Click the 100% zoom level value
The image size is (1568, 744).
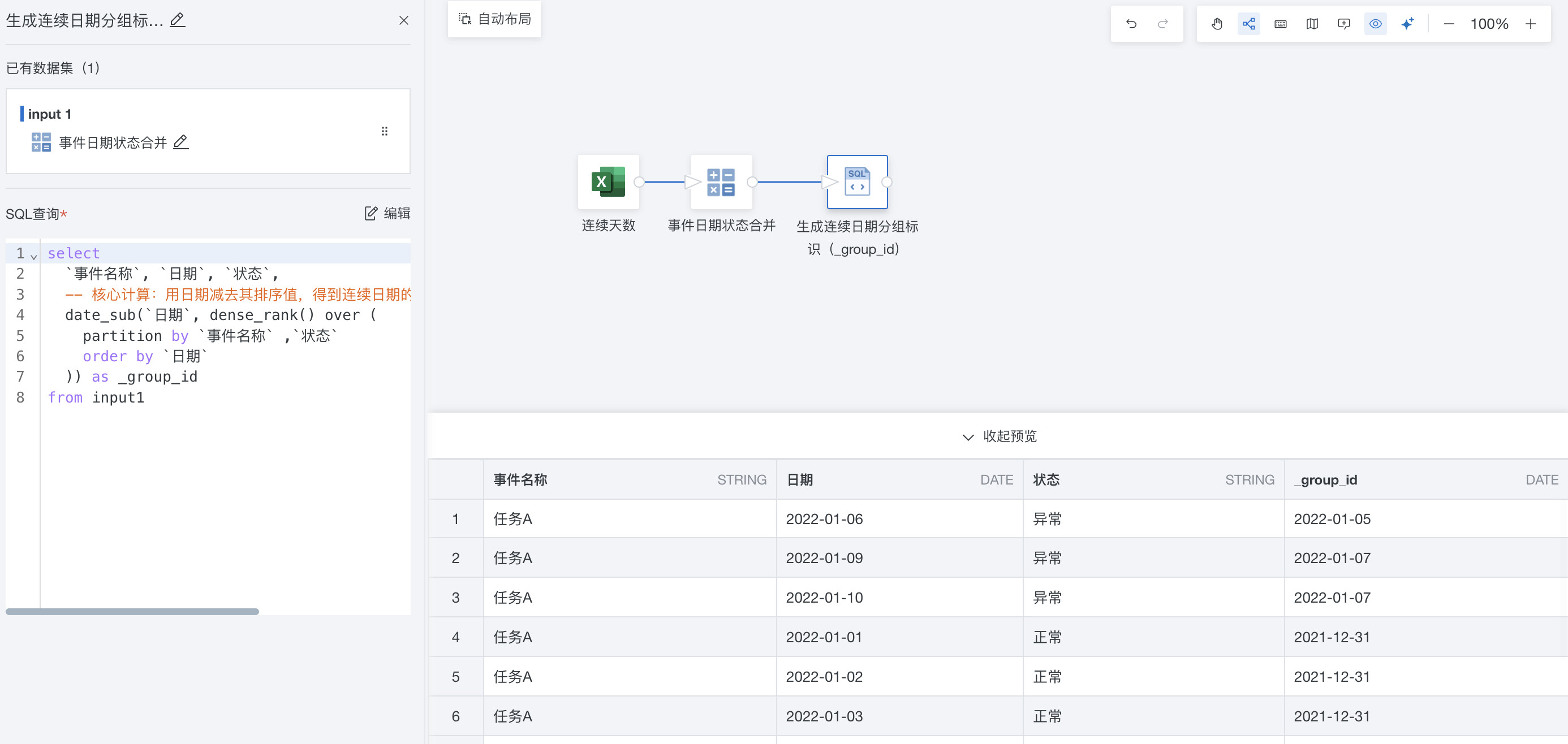click(1489, 24)
